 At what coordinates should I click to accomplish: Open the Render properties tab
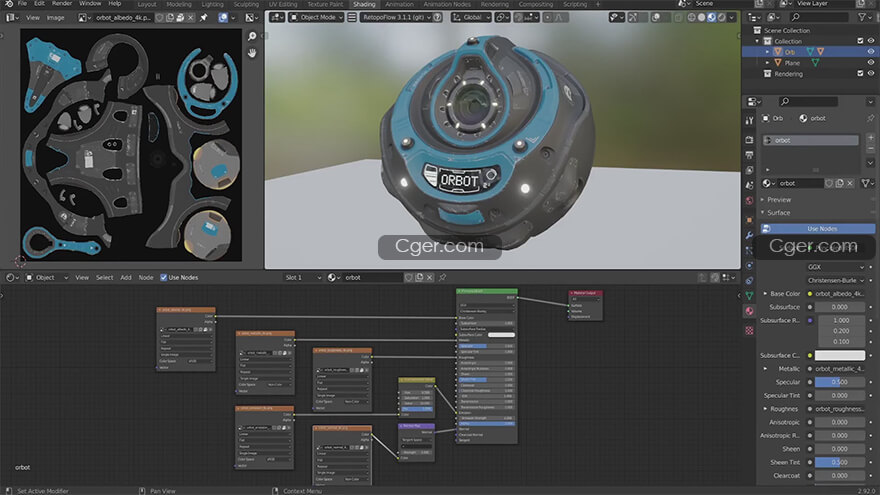tap(749, 139)
